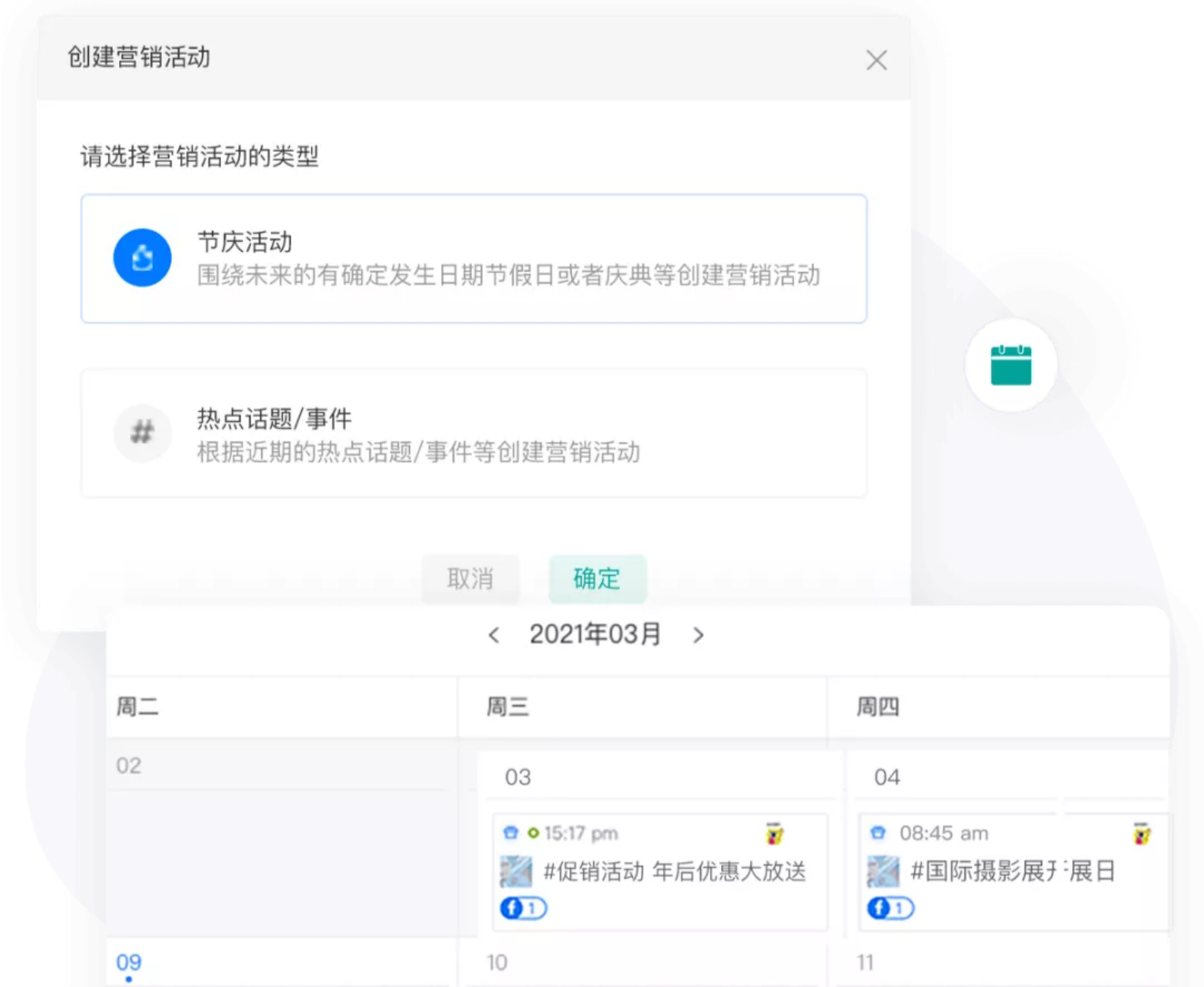
Task: Click Facebook badge on 促销活动 post
Action: click(x=523, y=908)
